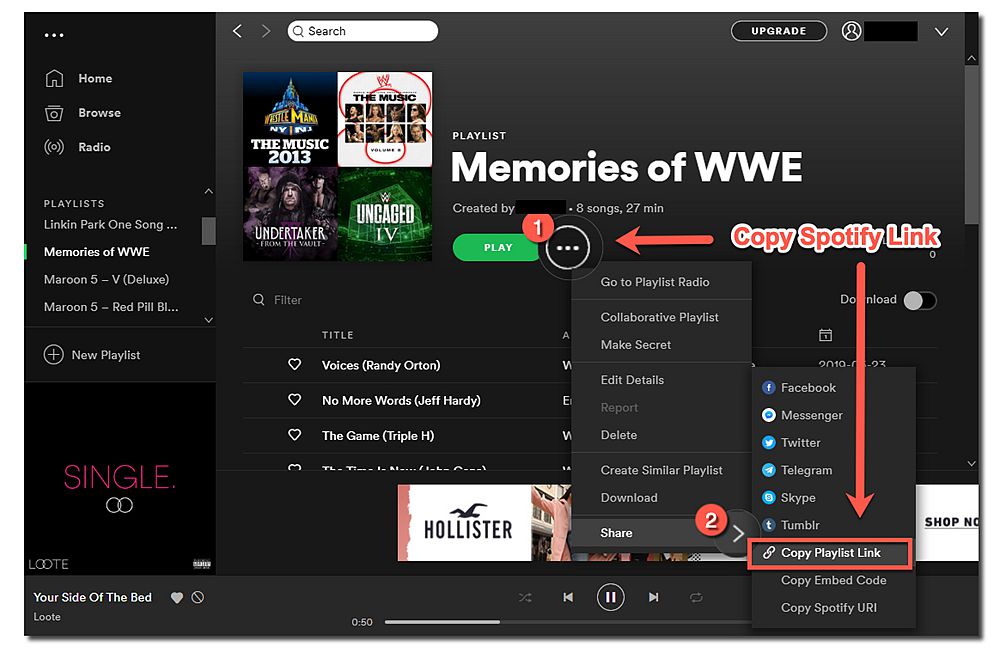This screenshot has width=1000, height=653.
Task: Choose Go to Playlist Radio
Action: coord(655,282)
